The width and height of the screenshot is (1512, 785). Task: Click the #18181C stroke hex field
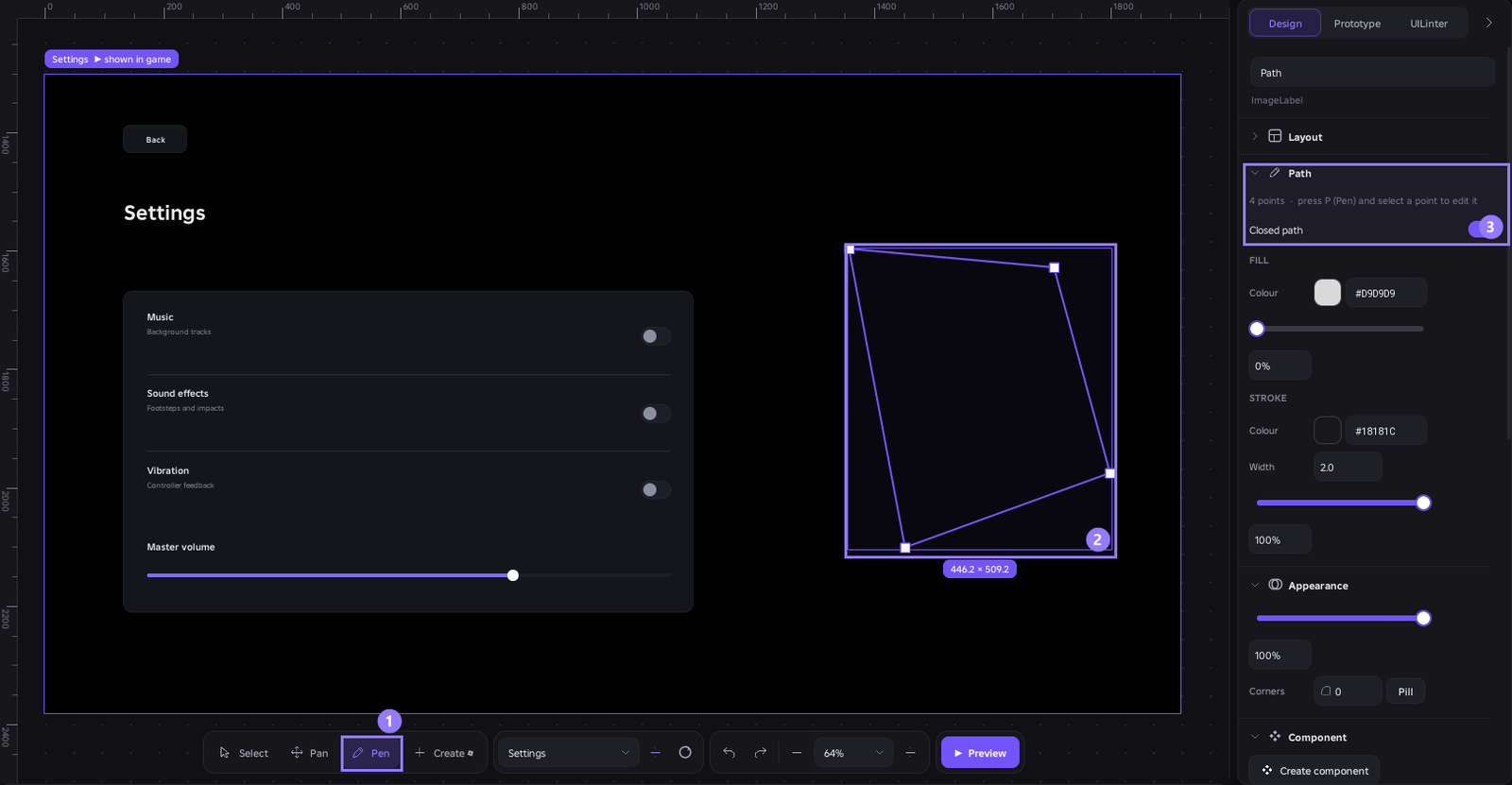click(1386, 431)
